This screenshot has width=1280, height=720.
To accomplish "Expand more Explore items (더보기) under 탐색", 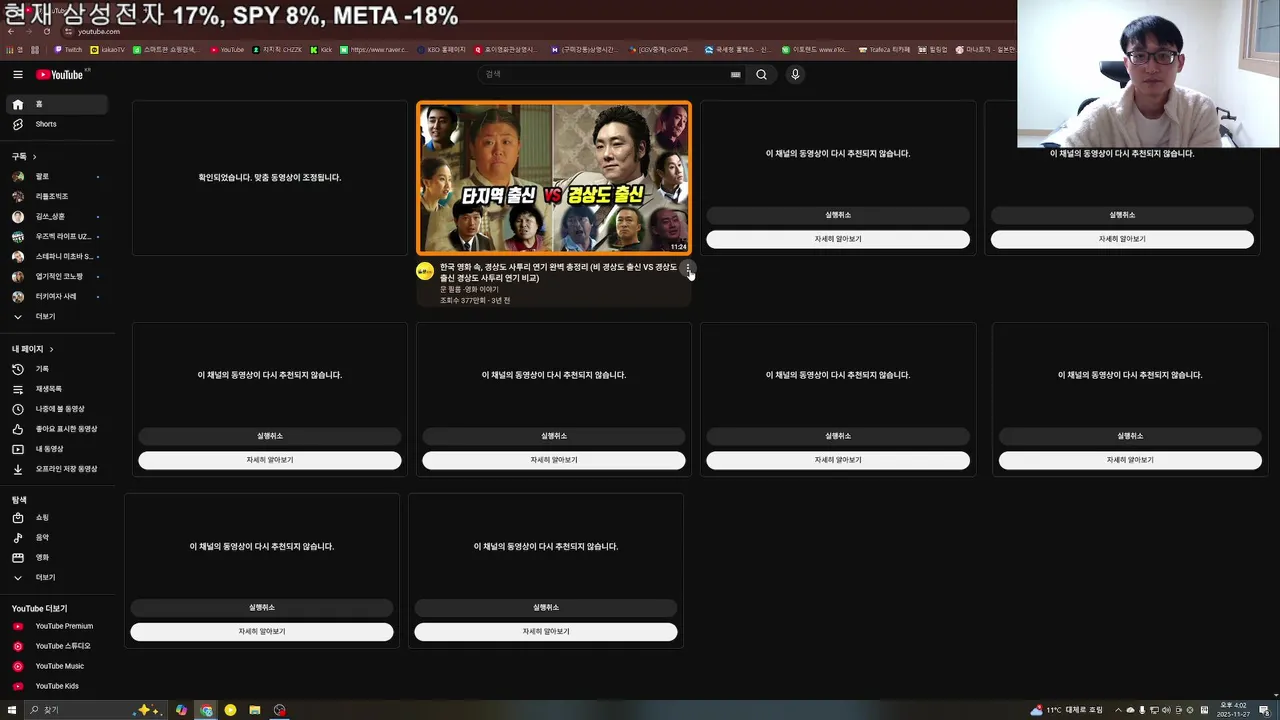I will pyautogui.click(x=56, y=578).
